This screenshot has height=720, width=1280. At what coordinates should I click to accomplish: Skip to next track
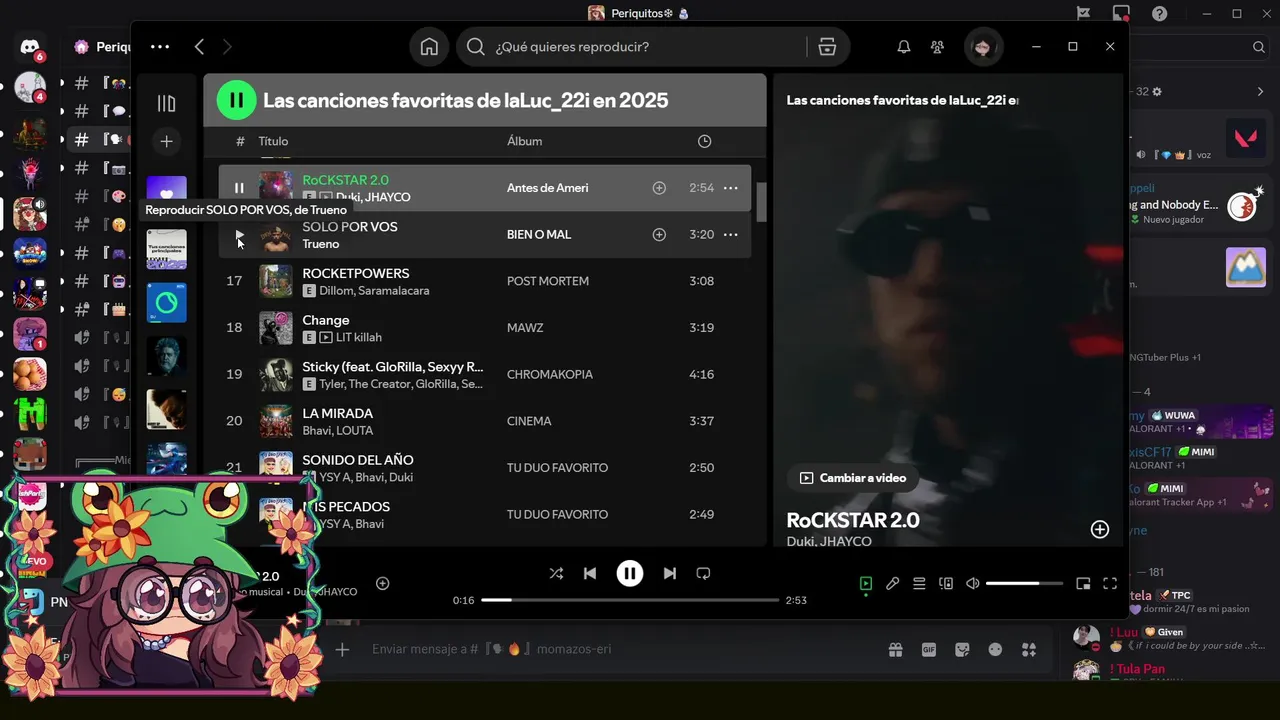(x=669, y=573)
